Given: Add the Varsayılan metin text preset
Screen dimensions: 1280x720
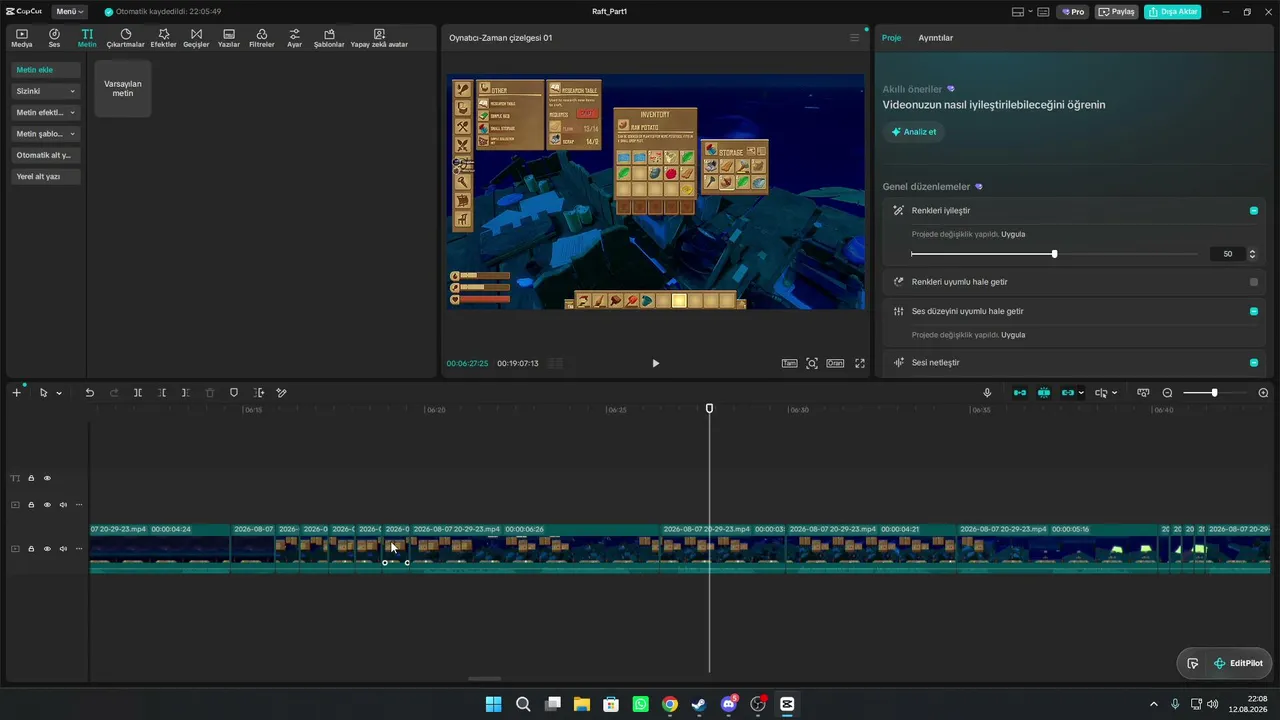Looking at the screenshot, I should (123, 88).
